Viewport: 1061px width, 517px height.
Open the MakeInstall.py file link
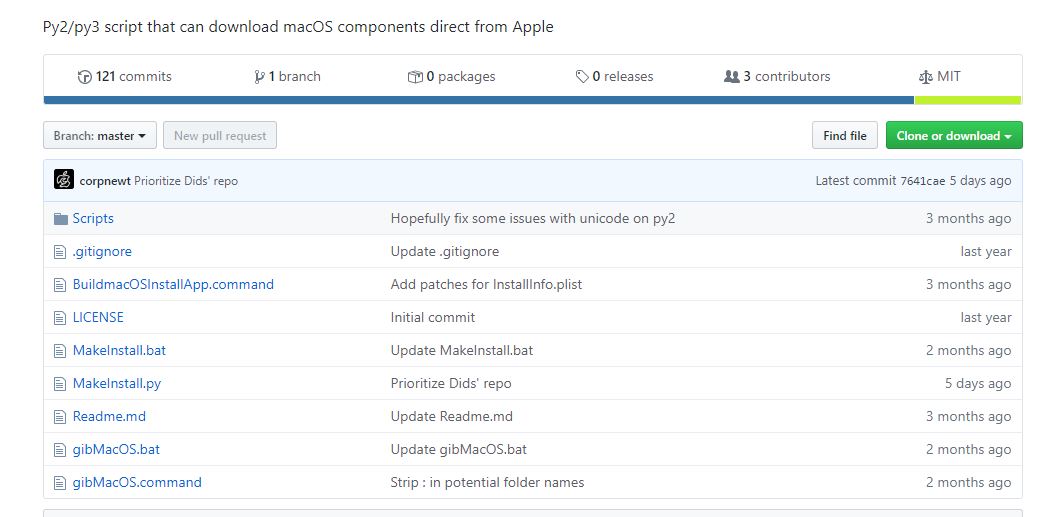(117, 383)
